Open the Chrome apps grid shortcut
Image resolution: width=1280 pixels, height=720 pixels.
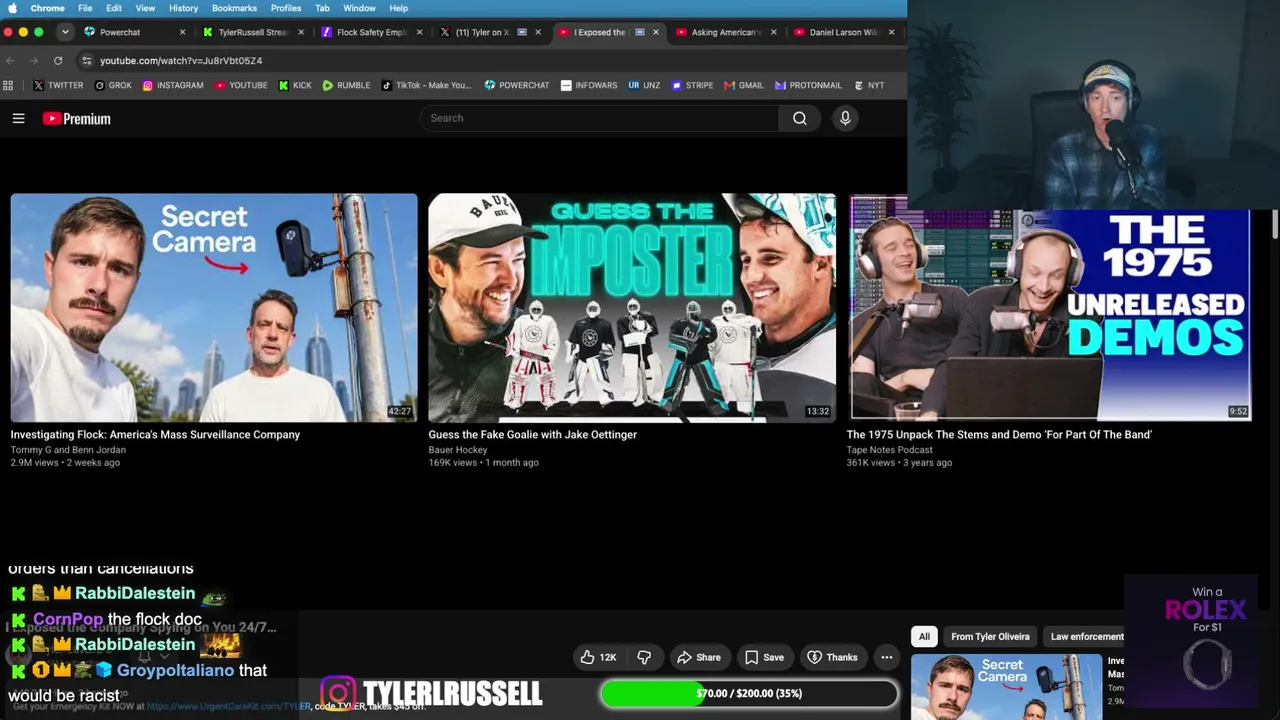tap(9, 85)
